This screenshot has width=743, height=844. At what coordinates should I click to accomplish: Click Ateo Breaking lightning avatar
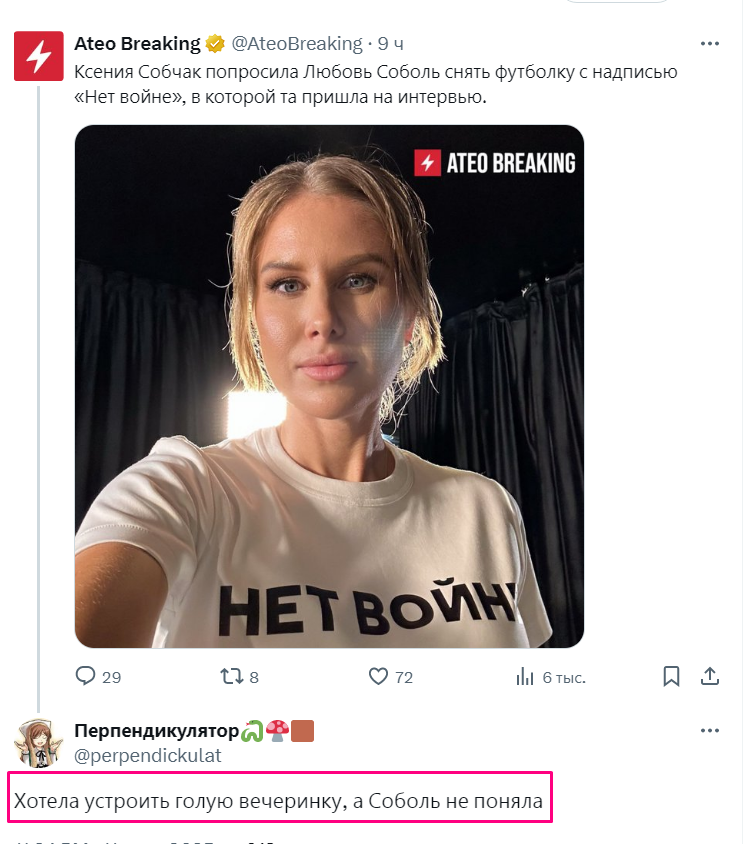(38, 56)
